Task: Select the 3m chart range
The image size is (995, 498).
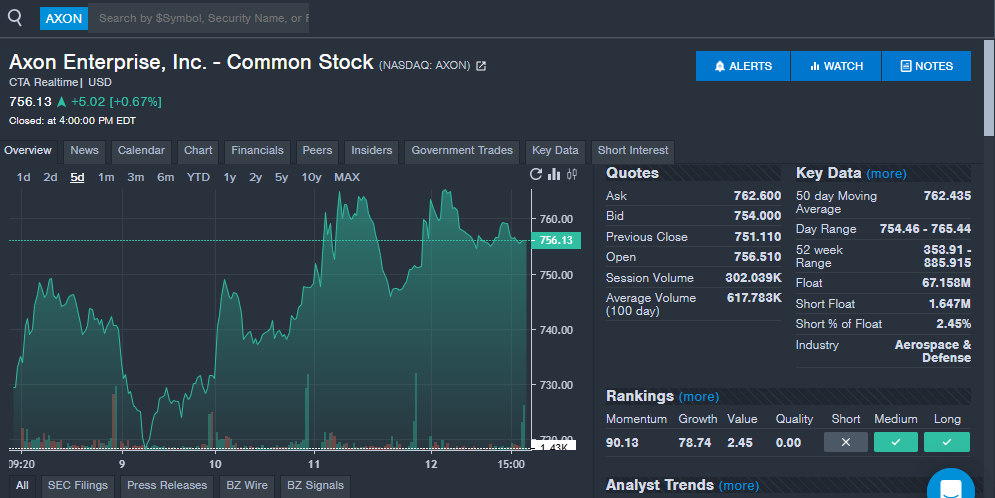Action: (135, 177)
